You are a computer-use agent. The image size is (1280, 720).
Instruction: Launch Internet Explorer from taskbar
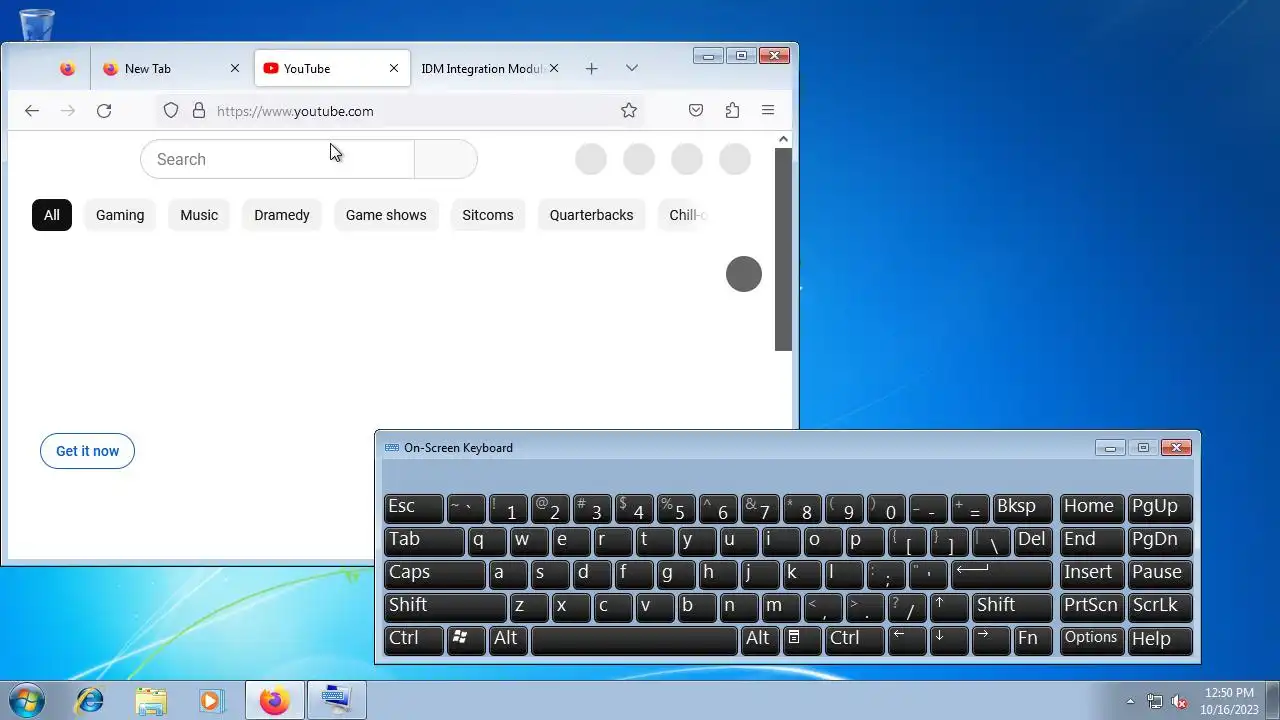pyautogui.click(x=90, y=700)
